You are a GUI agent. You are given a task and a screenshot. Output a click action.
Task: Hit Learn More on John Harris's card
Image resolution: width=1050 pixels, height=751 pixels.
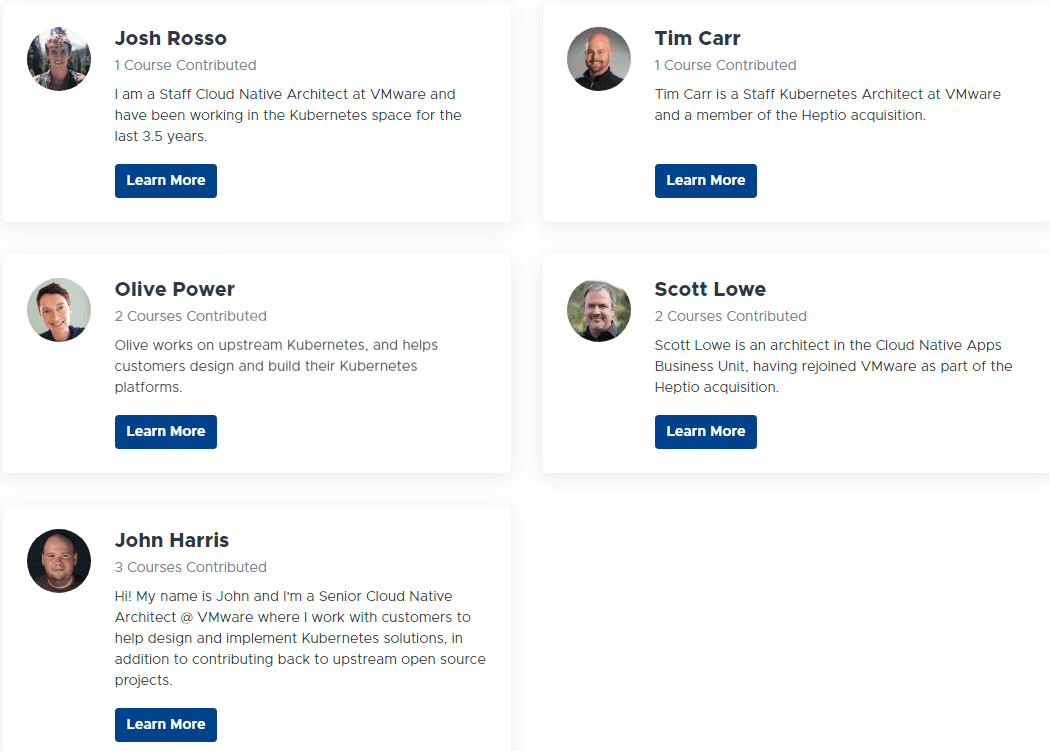pos(165,725)
